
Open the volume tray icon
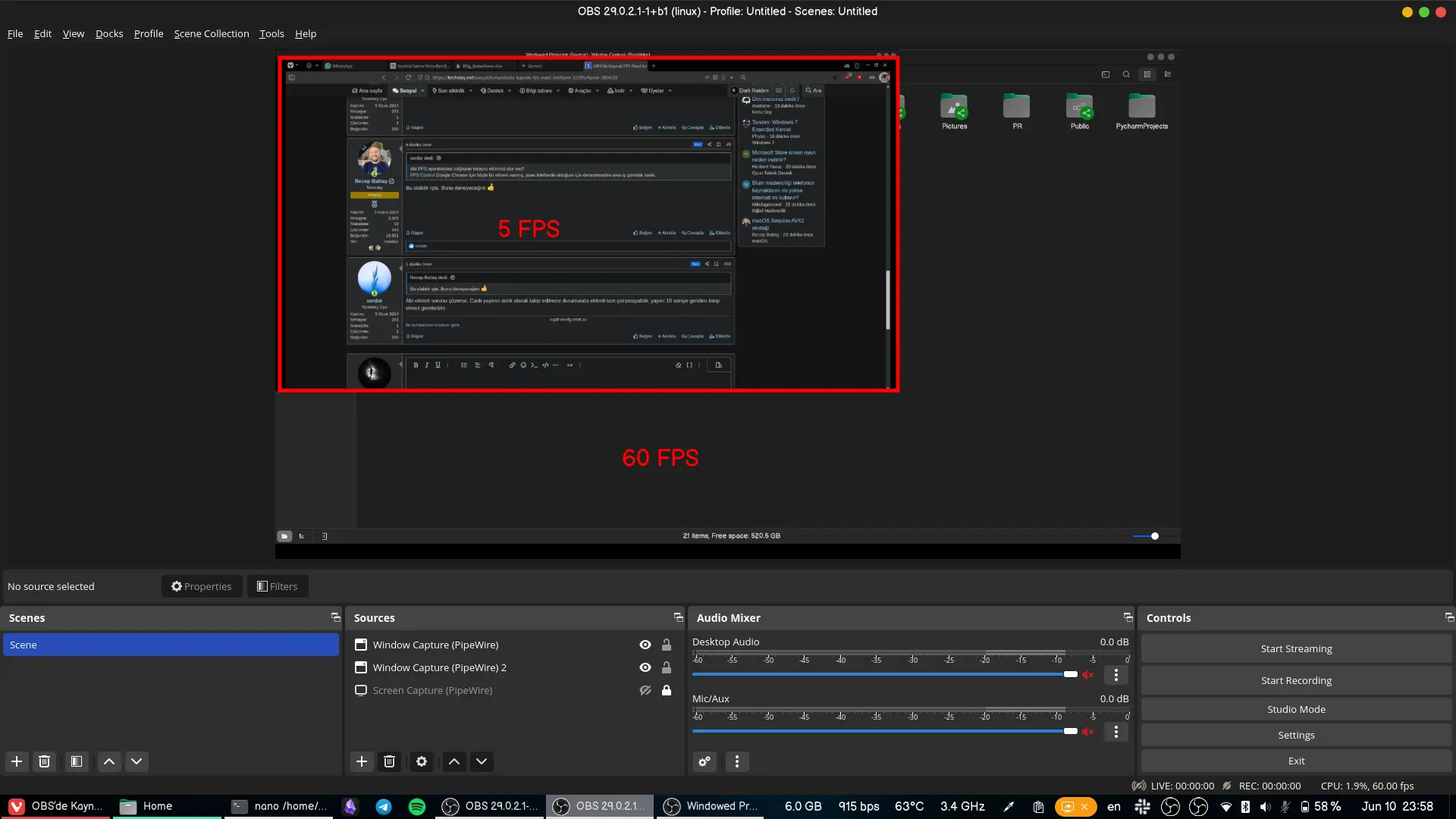coord(1265,807)
